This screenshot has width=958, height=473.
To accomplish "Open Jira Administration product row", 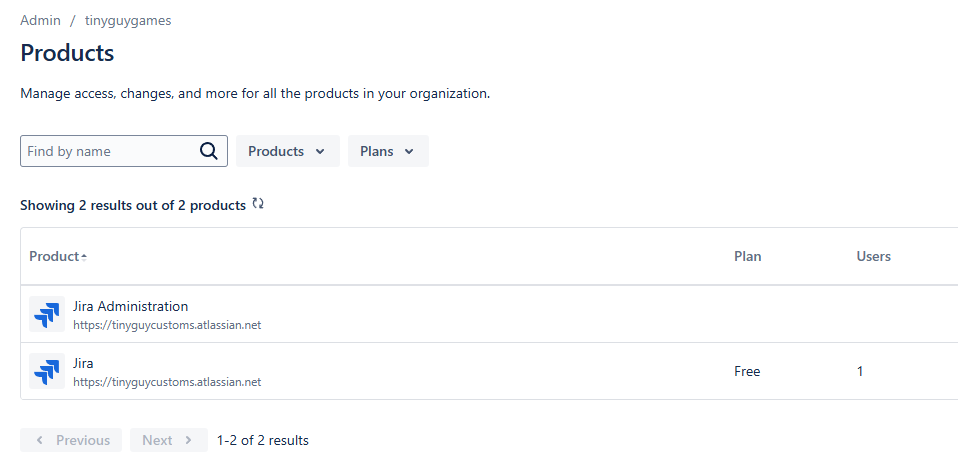I will tap(130, 306).
